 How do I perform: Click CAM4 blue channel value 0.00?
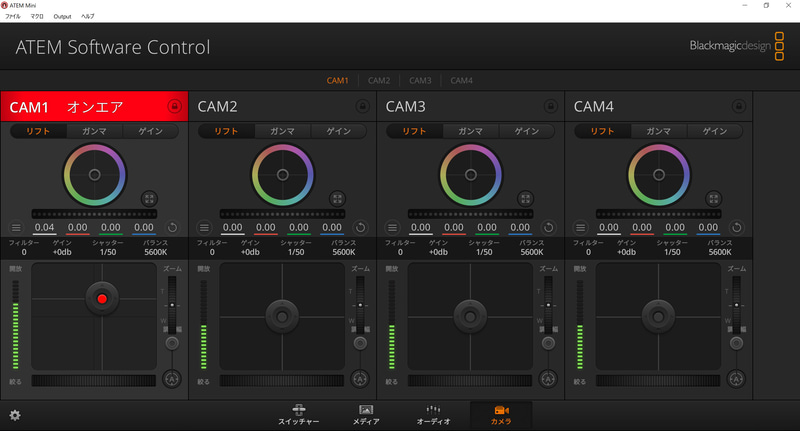708,227
